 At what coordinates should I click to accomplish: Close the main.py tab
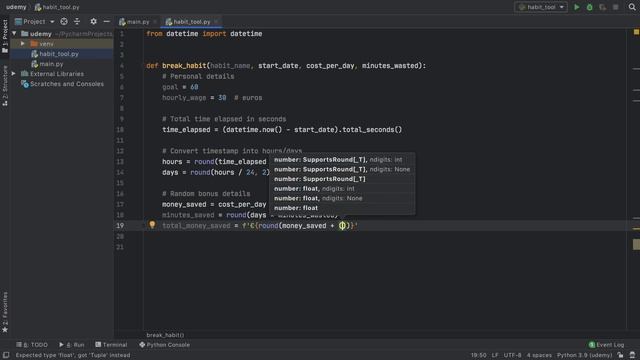(x=155, y=22)
